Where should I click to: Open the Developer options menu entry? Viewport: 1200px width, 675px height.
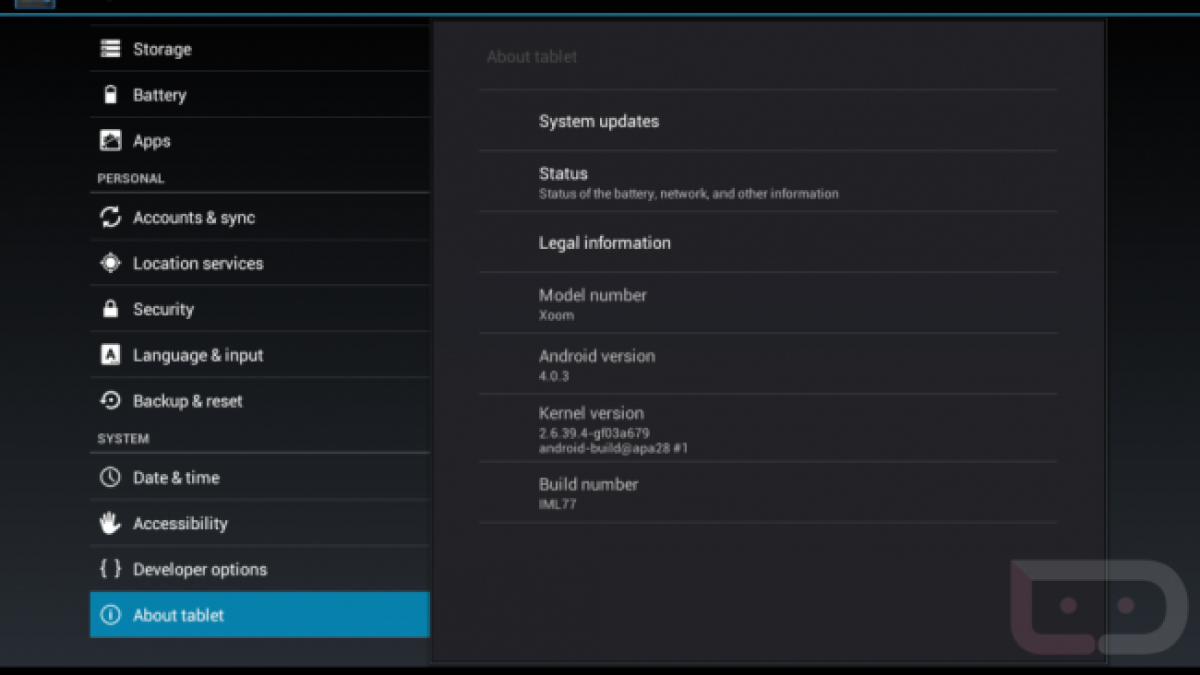[x=200, y=569]
